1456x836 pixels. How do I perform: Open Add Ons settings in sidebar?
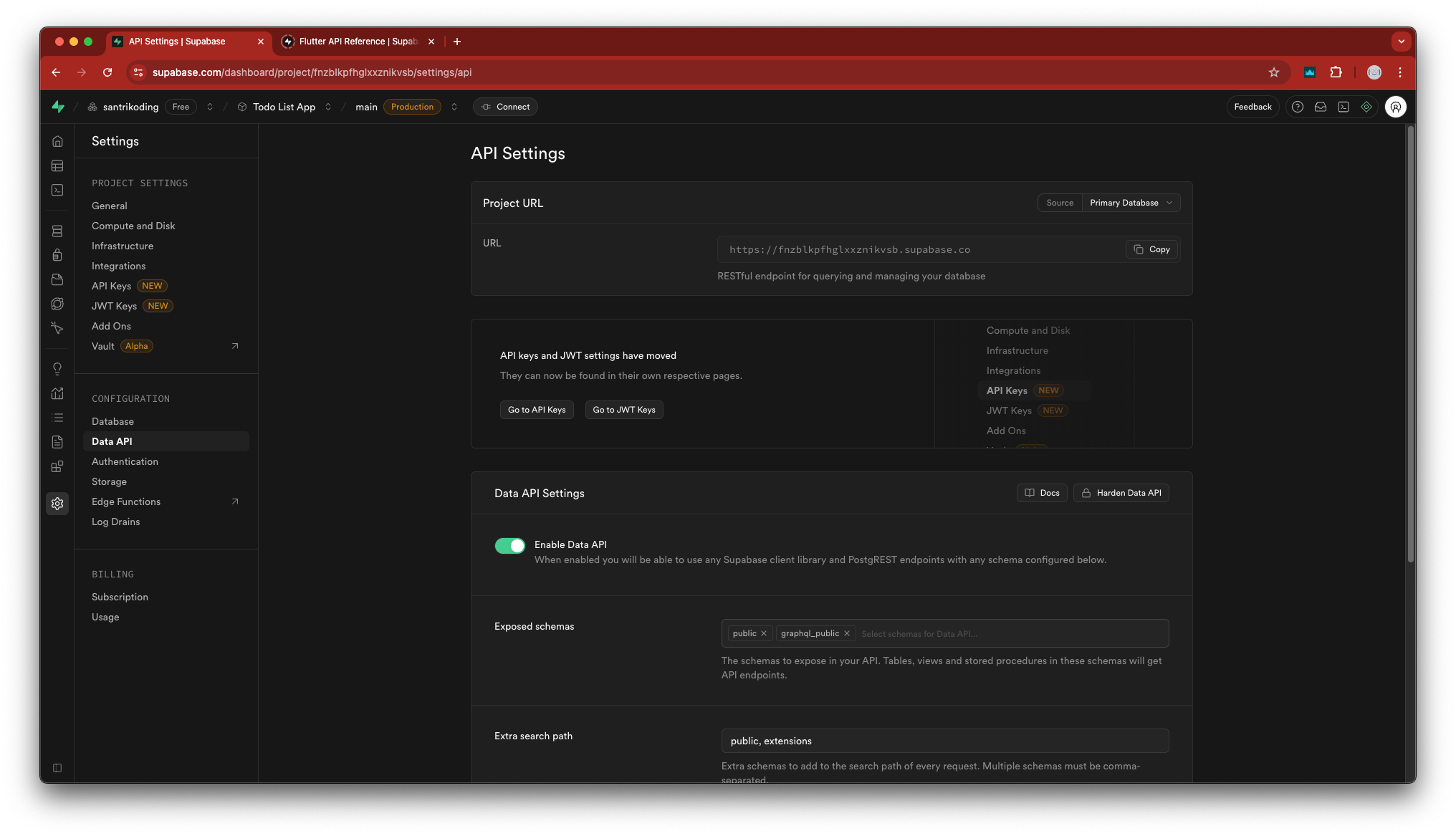(111, 326)
